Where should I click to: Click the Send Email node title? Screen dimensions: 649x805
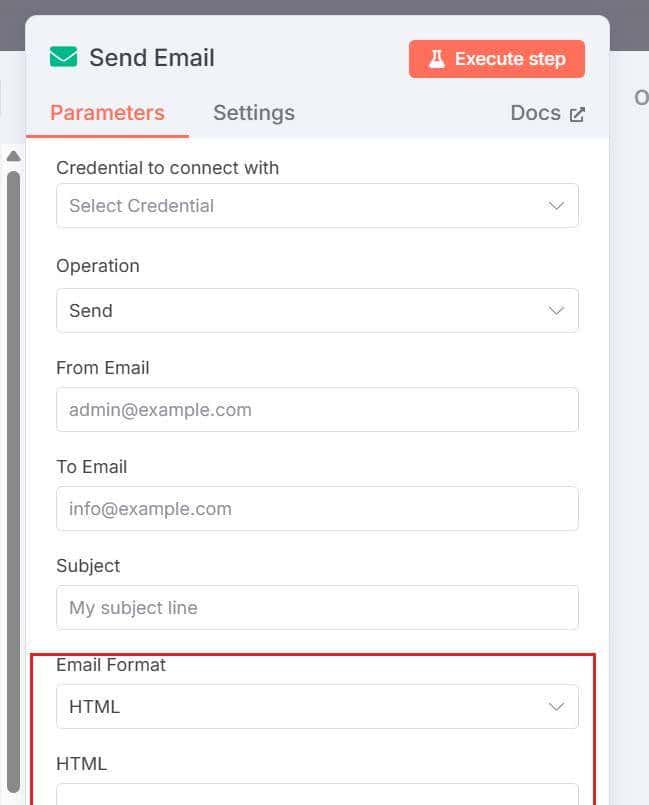(152, 58)
